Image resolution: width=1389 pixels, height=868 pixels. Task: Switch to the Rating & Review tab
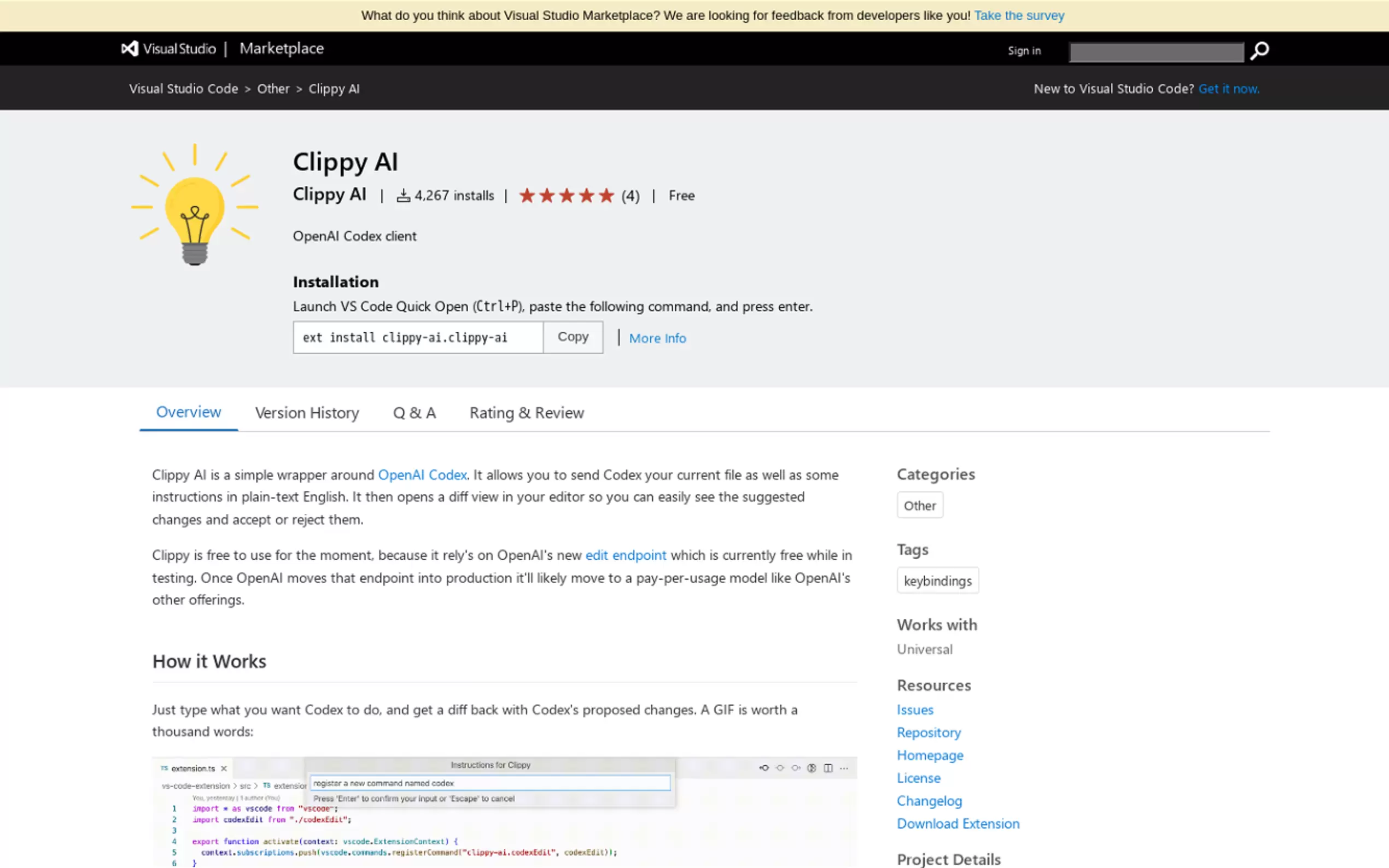(526, 413)
